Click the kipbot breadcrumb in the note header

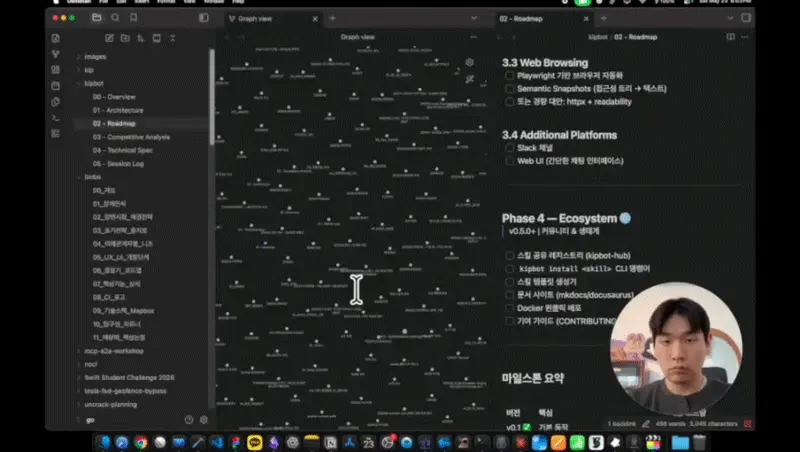(x=597, y=37)
